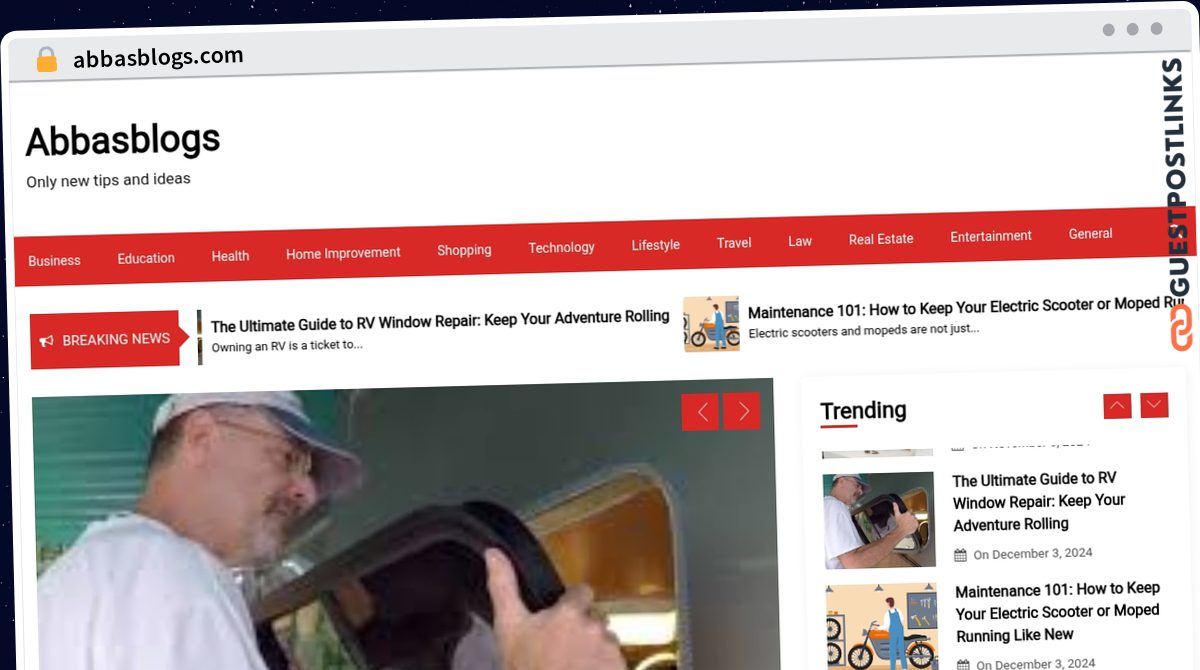Open the Business menu item

pyautogui.click(x=54, y=261)
